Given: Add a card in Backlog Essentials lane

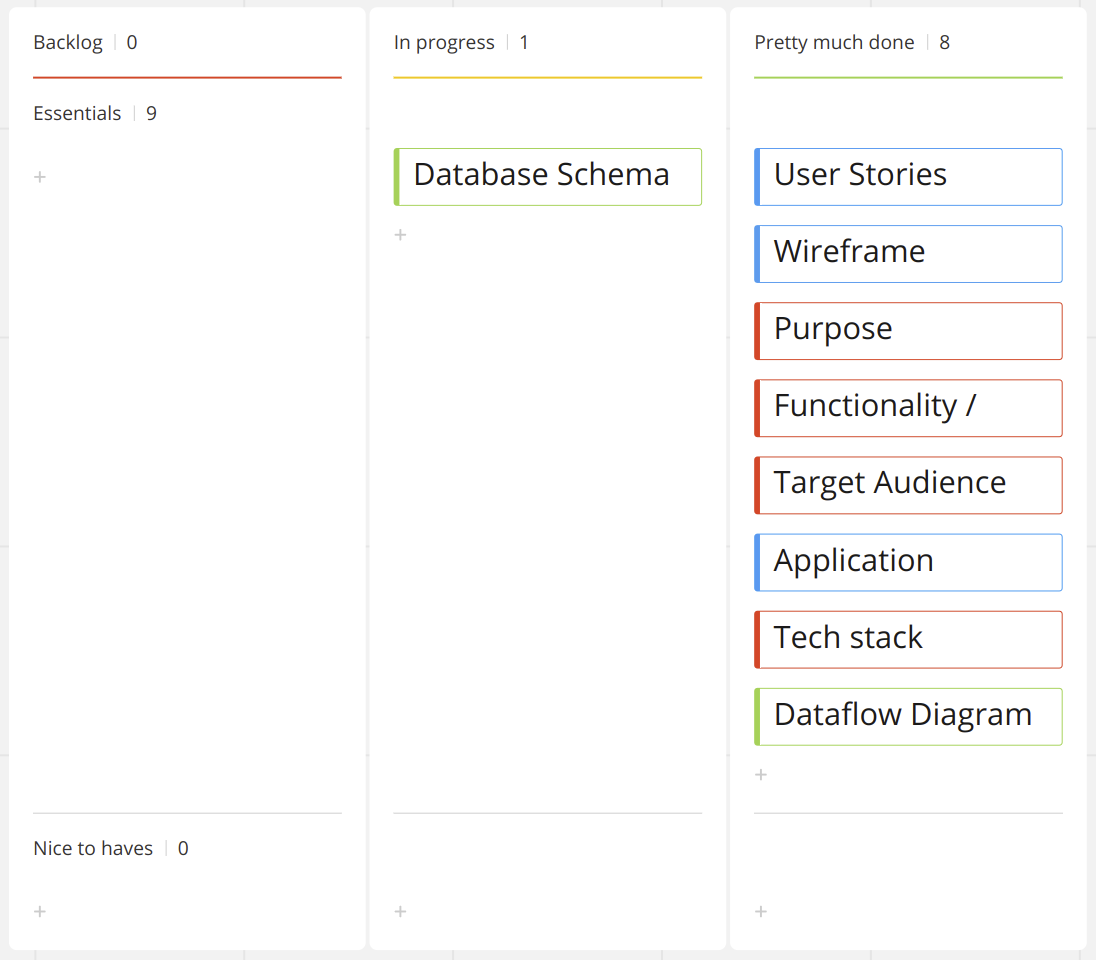Looking at the screenshot, I should click(40, 177).
